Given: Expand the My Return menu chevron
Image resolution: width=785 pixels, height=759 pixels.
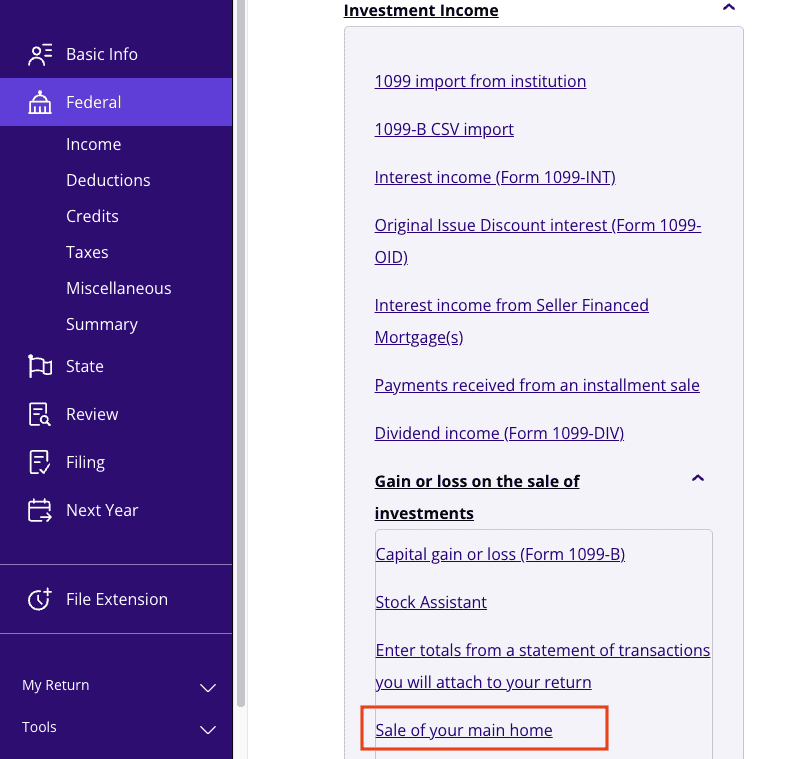Looking at the screenshot, I should click(208, 687).
